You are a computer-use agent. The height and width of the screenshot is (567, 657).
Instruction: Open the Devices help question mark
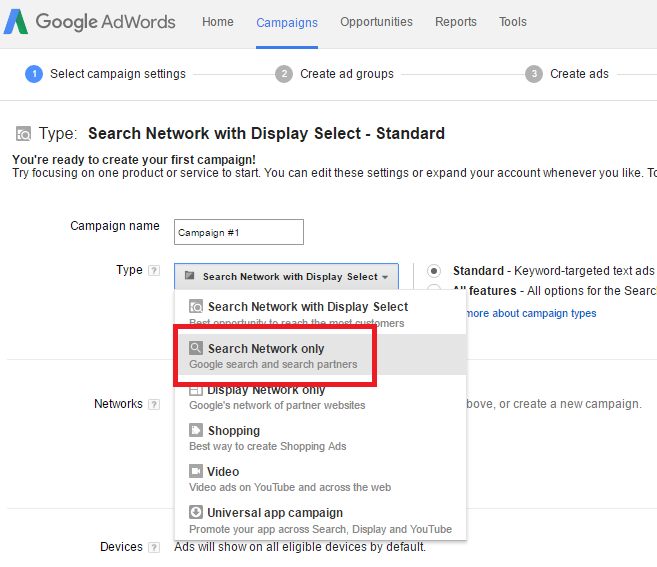tap(154, 547)
